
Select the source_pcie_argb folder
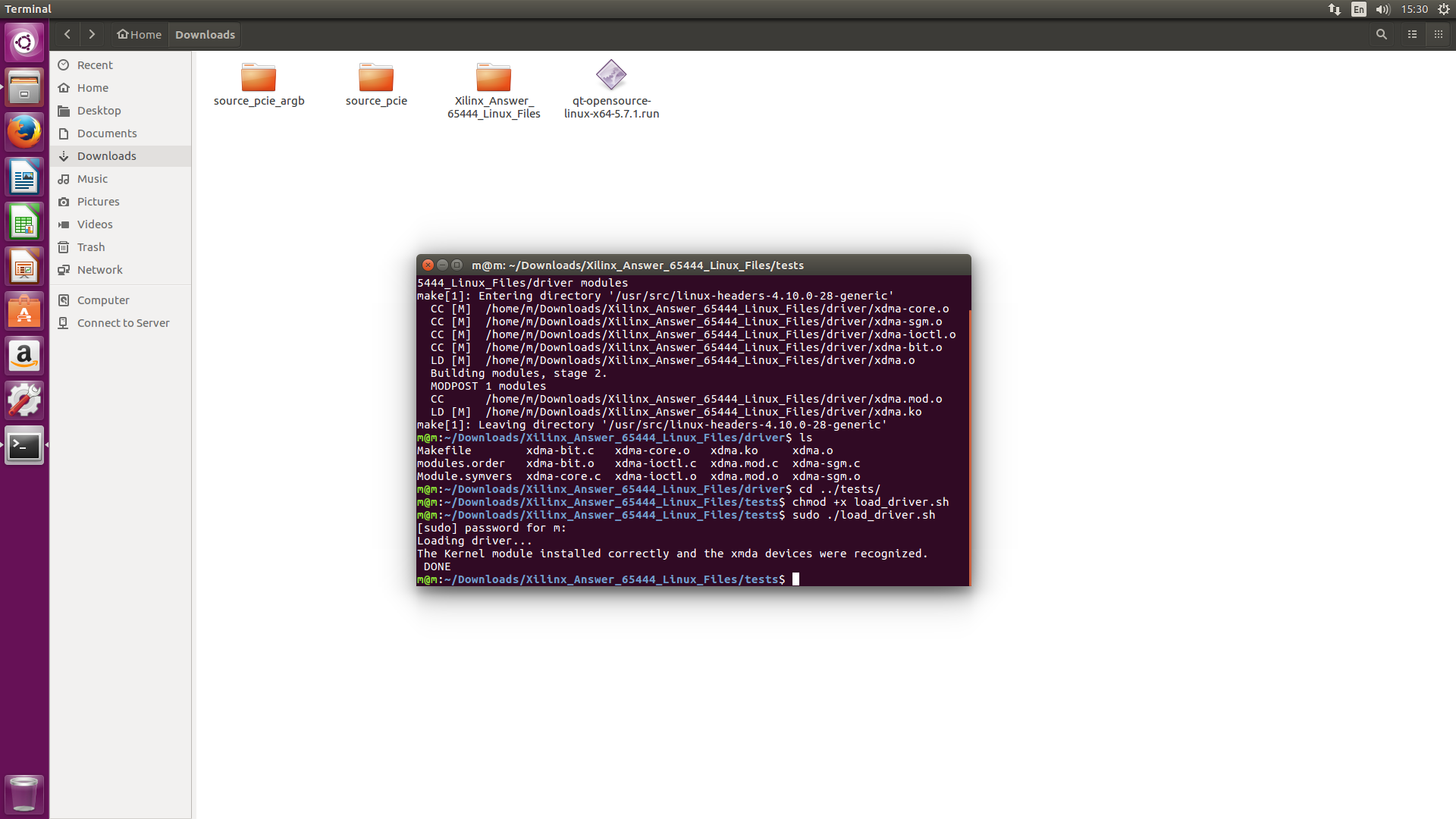(259, 83)
